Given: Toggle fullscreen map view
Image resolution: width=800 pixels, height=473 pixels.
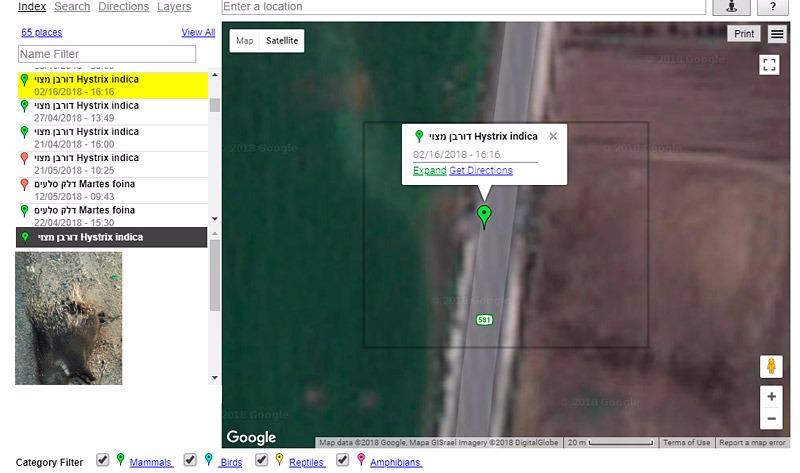Looking at the screenshot, I should pos(768,65).
